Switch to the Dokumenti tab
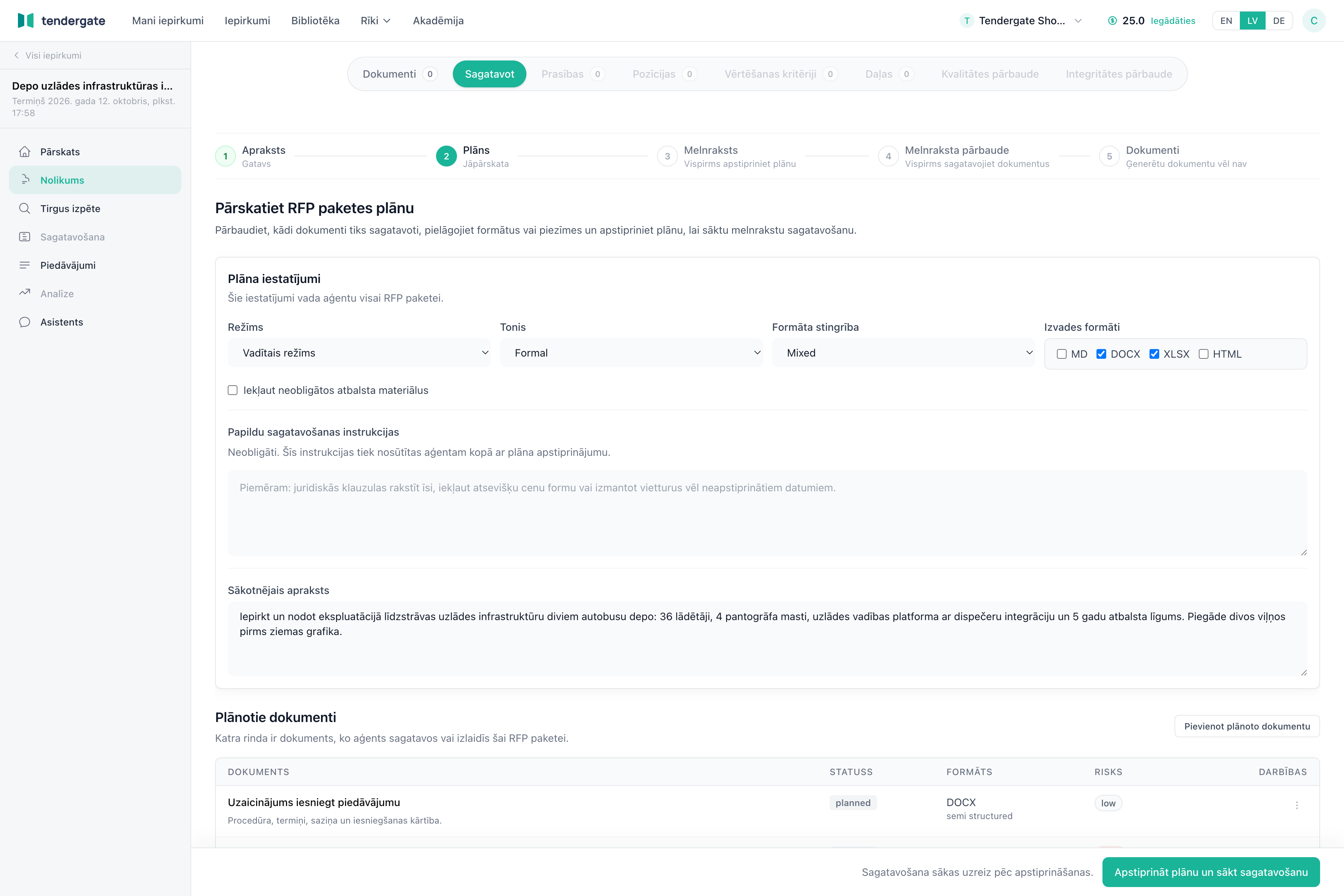Screen dimensions: 1344x896 399,74
